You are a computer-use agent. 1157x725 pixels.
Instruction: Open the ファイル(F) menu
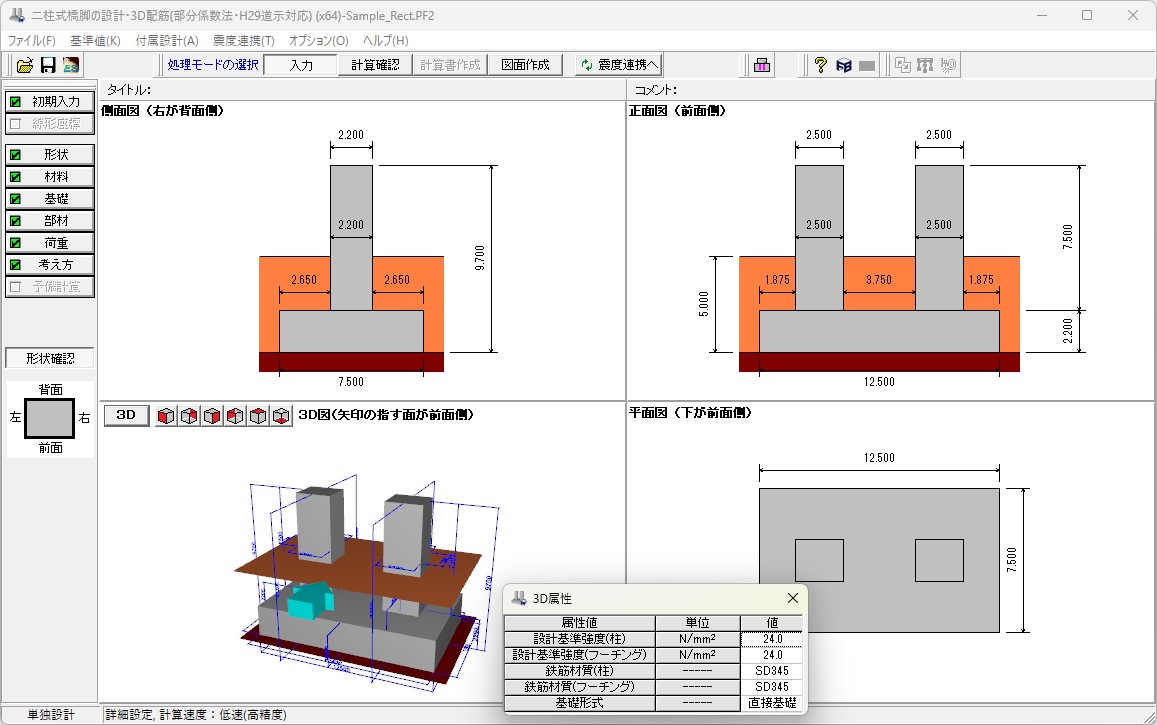click(x=32, y=41)
